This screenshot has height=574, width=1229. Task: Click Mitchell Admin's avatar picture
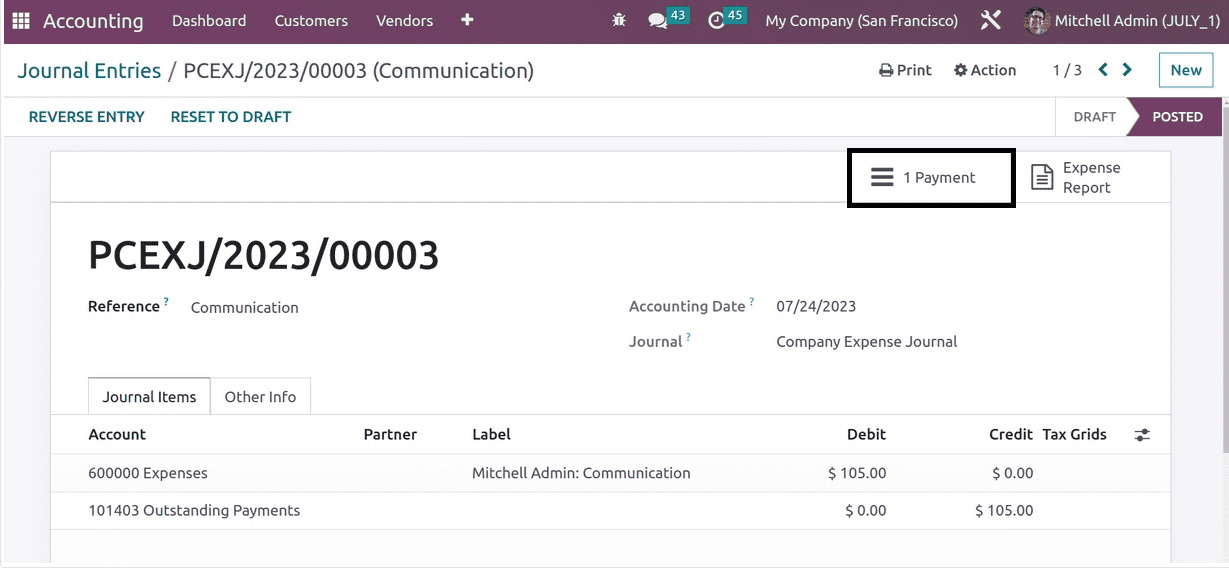pyautogui.click(x=1037, y=21)
